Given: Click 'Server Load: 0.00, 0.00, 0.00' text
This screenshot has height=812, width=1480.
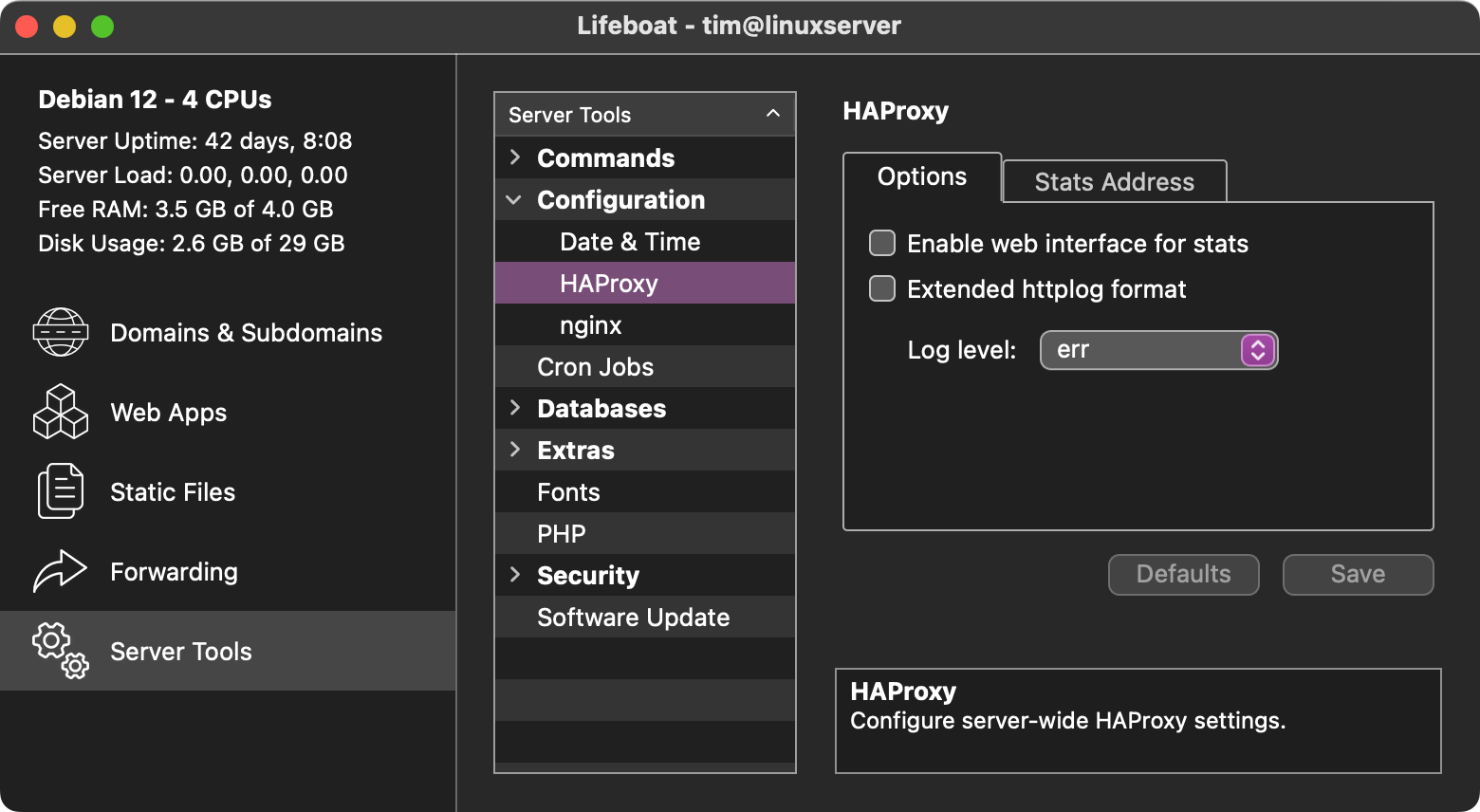Looking at the screenshot, I should [193, 175].
